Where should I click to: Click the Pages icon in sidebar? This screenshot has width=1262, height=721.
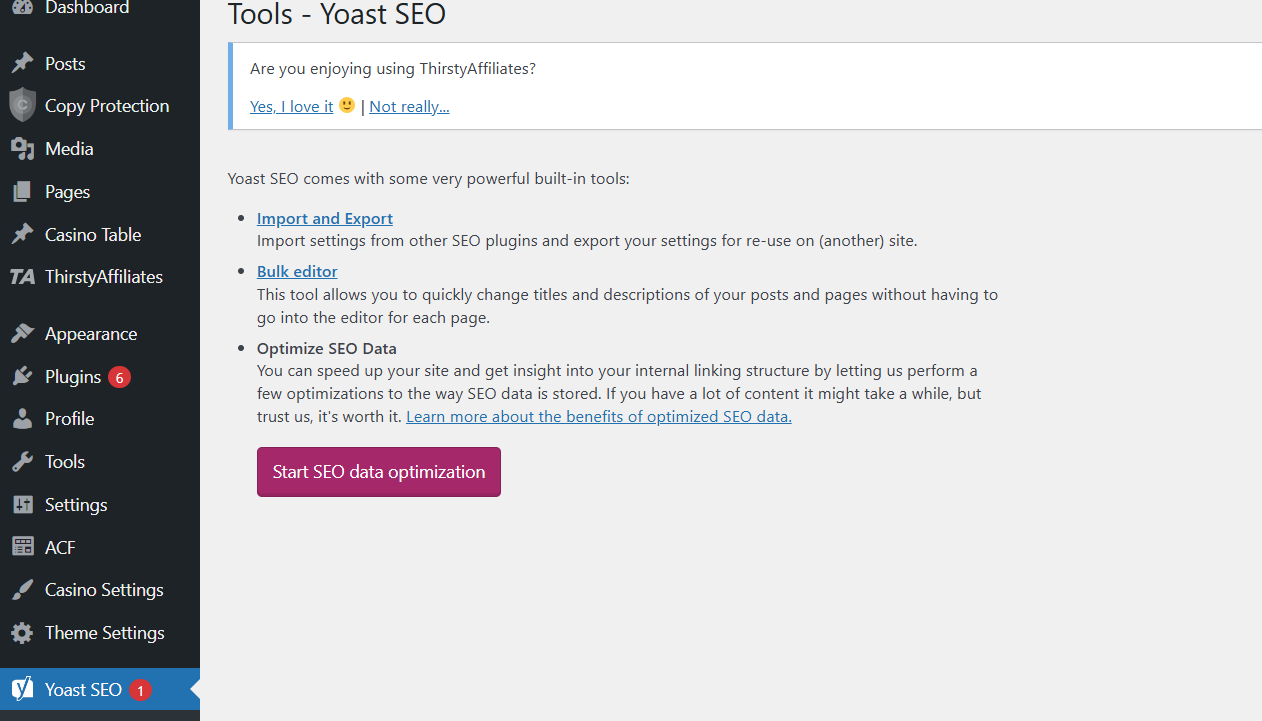click(x=22, y=192)
